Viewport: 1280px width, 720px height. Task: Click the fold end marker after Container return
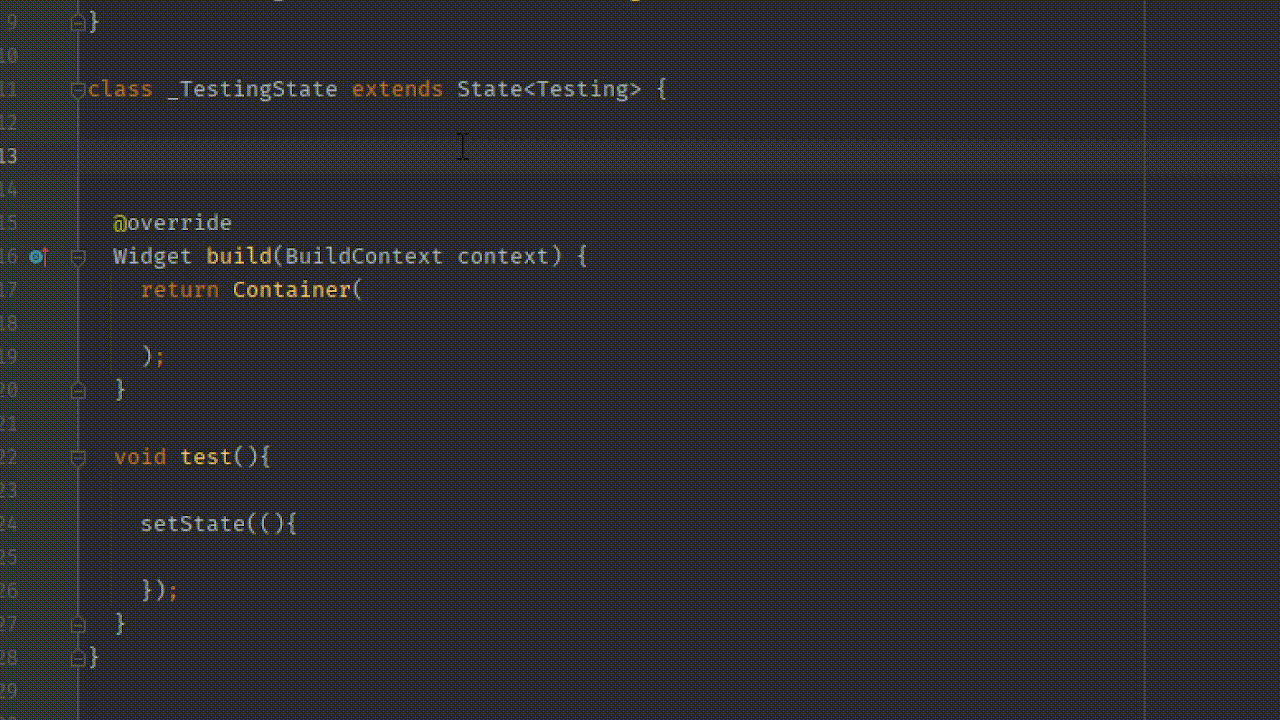click(78, 390)
